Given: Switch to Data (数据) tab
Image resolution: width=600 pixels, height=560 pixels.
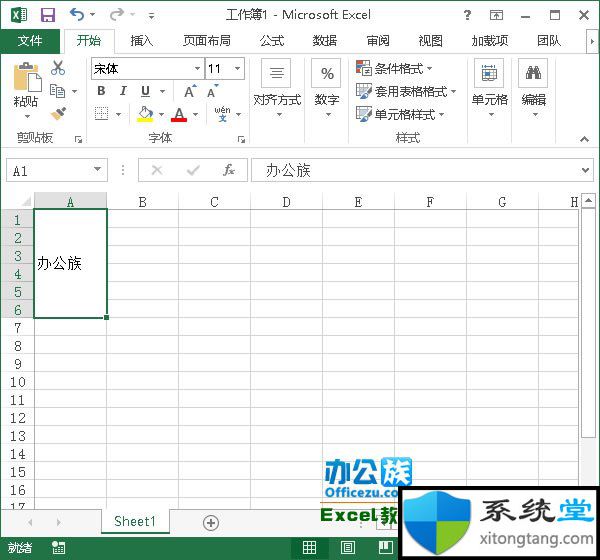Looking at the screenshot, I should click(324, 41).
